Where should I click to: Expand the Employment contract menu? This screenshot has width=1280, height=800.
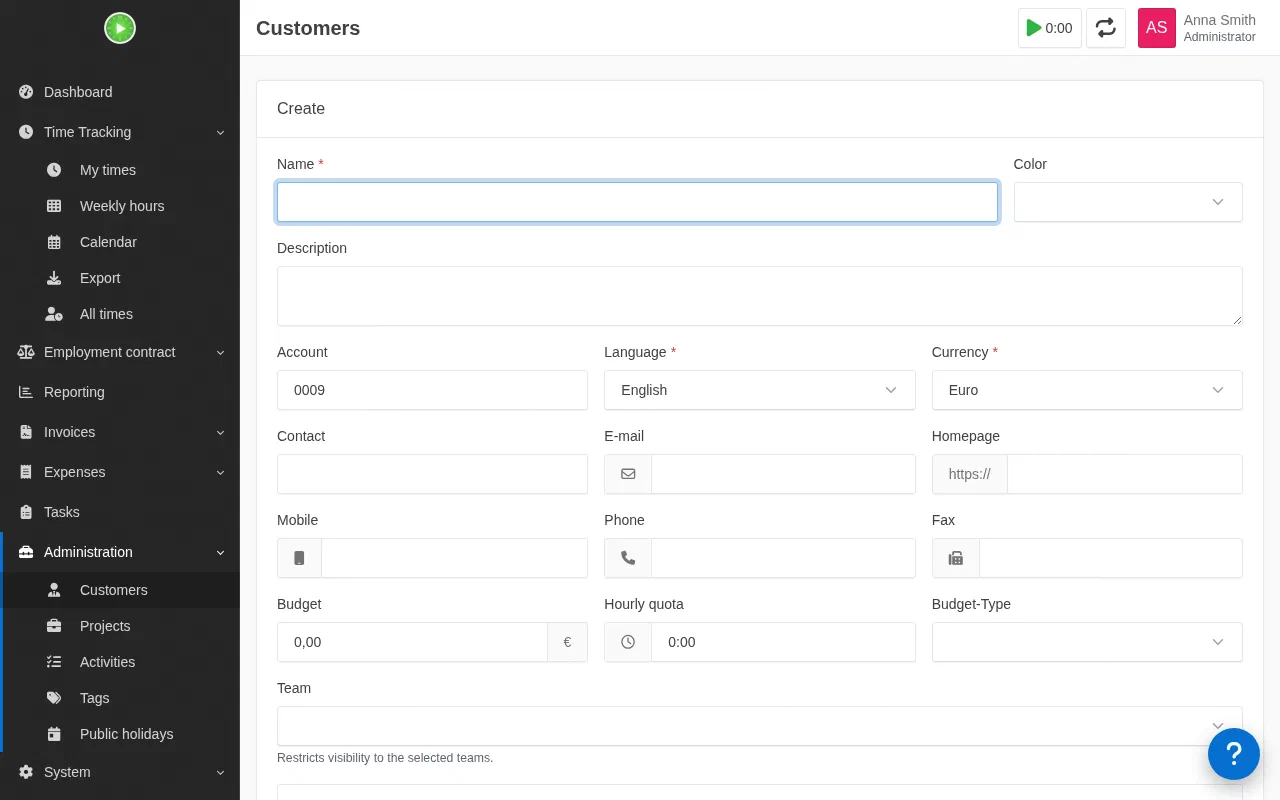point(120,352)
